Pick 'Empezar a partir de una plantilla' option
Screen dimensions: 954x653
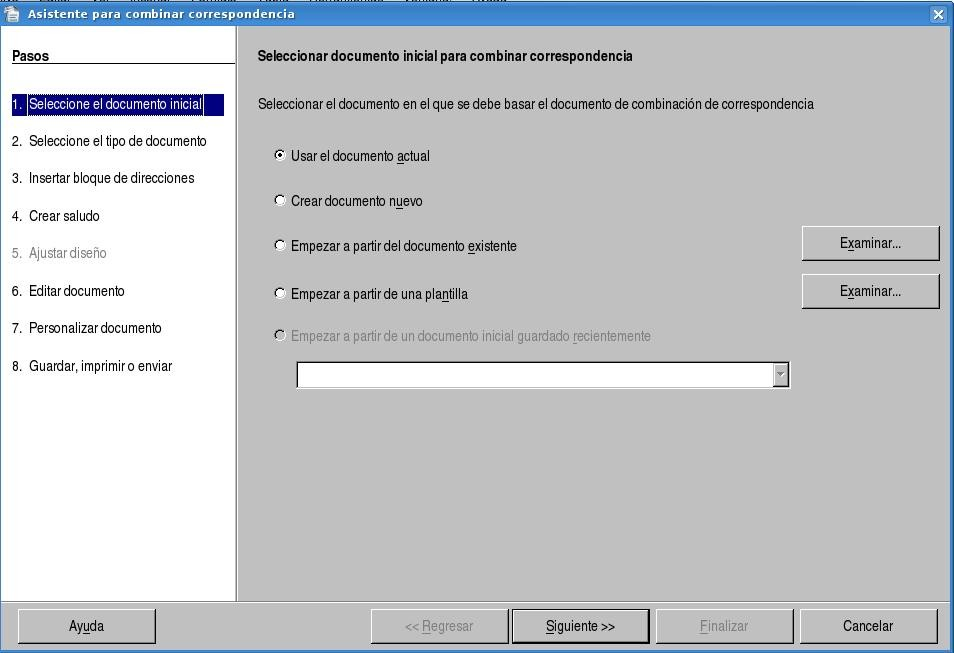[x=280, y=294]
